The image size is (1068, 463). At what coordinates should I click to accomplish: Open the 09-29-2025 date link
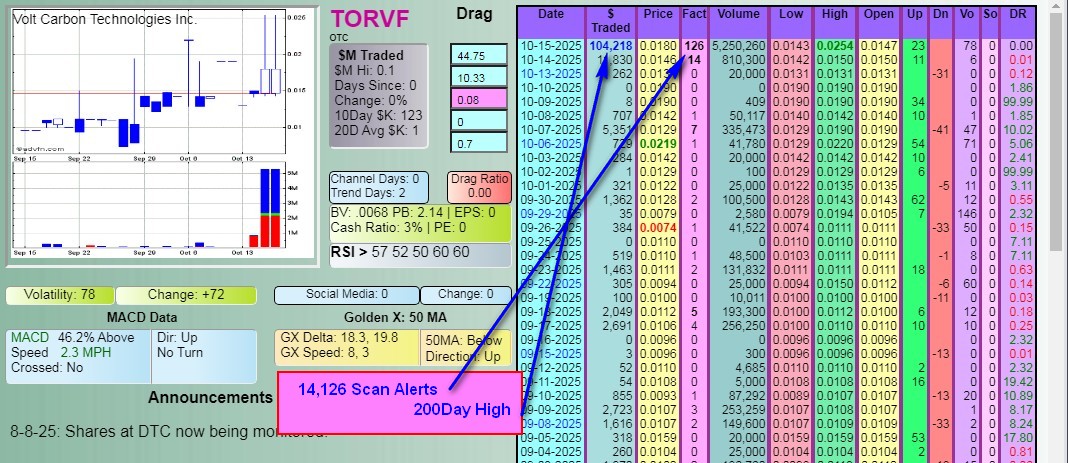coord(550,213)
